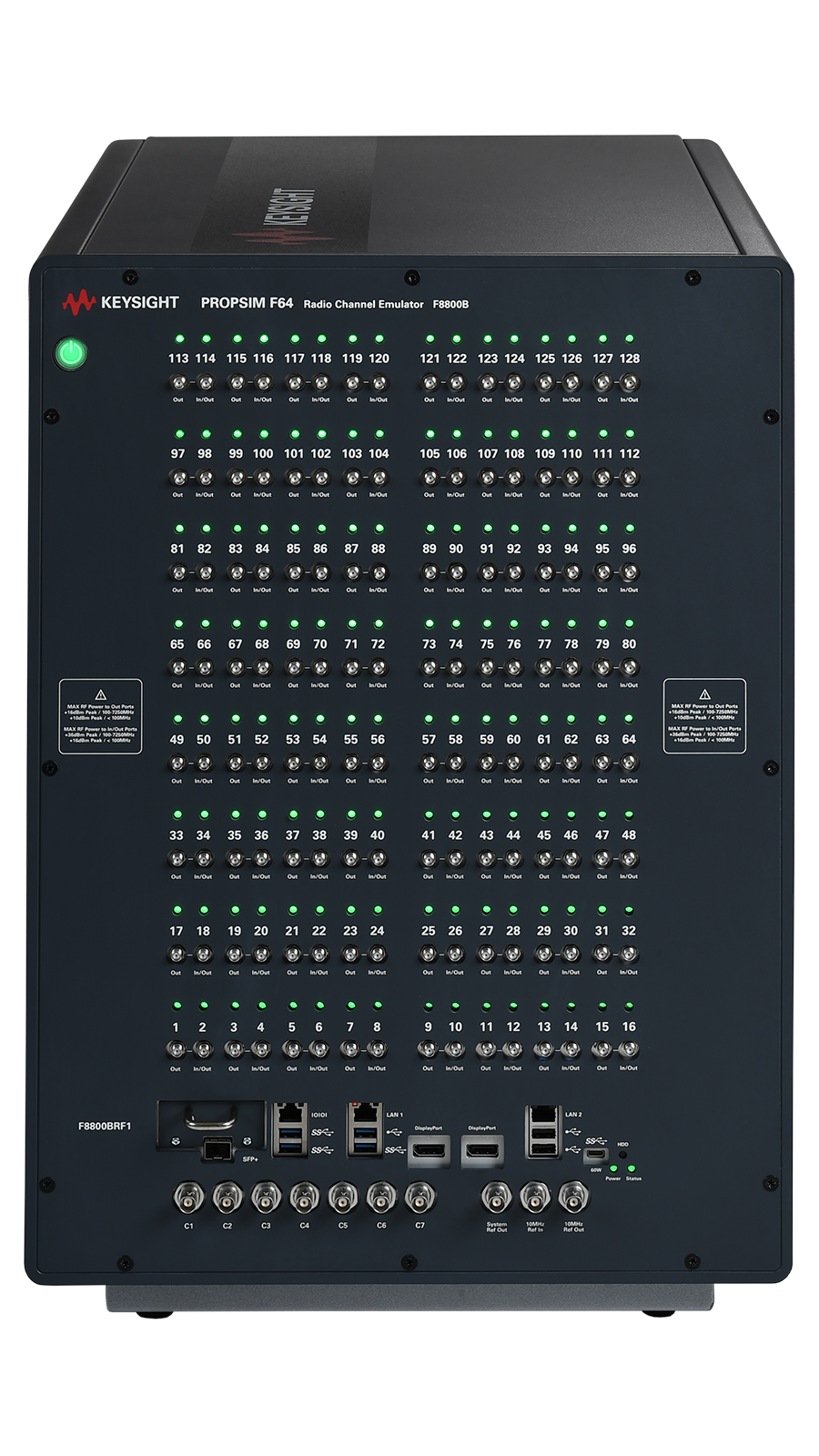
Task: Click the RF connector for port 16
Action: coord(629,1050)
